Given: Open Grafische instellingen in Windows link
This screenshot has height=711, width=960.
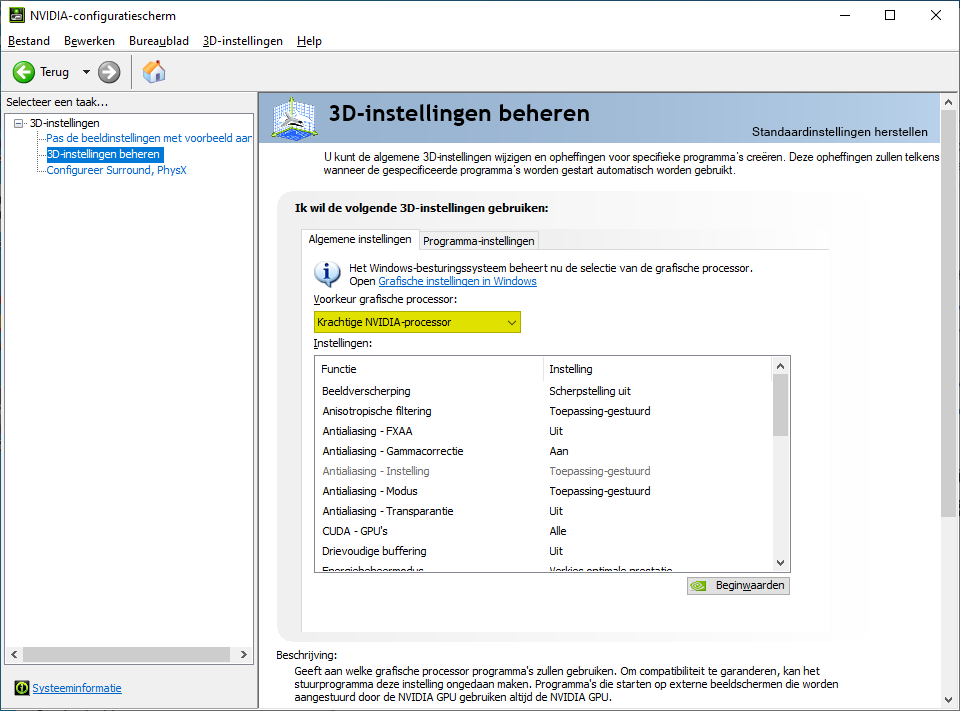Looking at the screenshot, I should point(457,281).
